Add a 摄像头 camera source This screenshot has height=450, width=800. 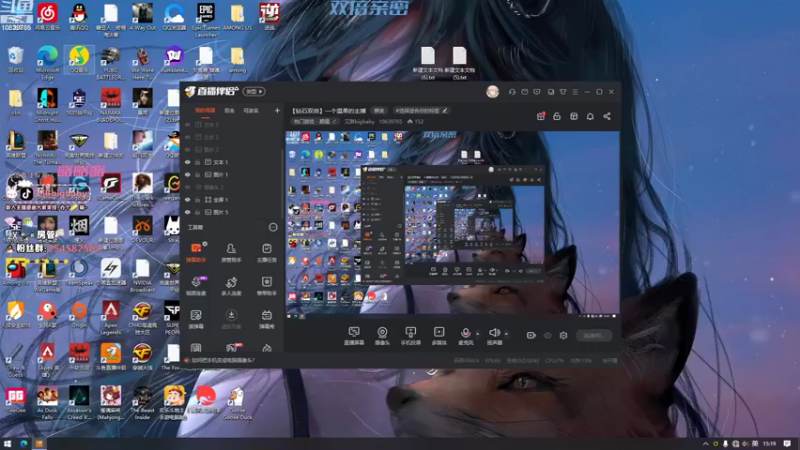[x=382, y=336]
